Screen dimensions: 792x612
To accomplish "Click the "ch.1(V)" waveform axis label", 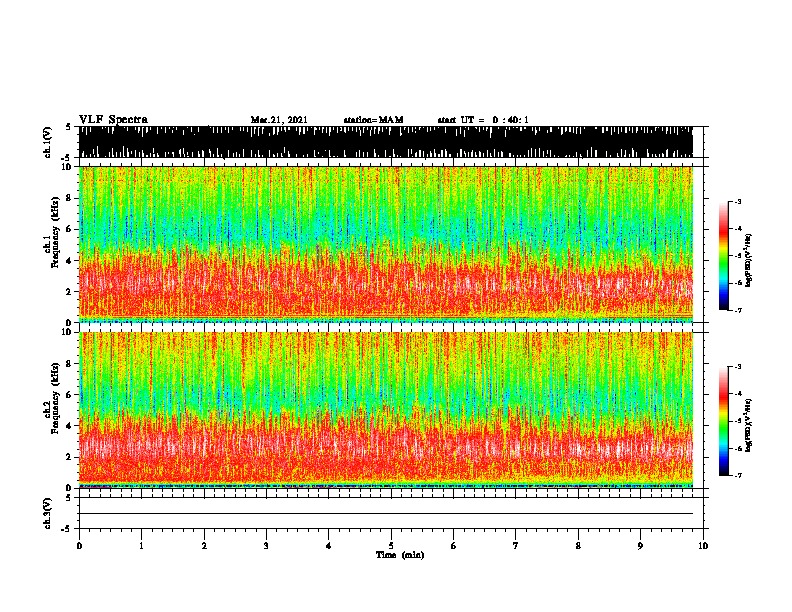I will pos(47,142).
